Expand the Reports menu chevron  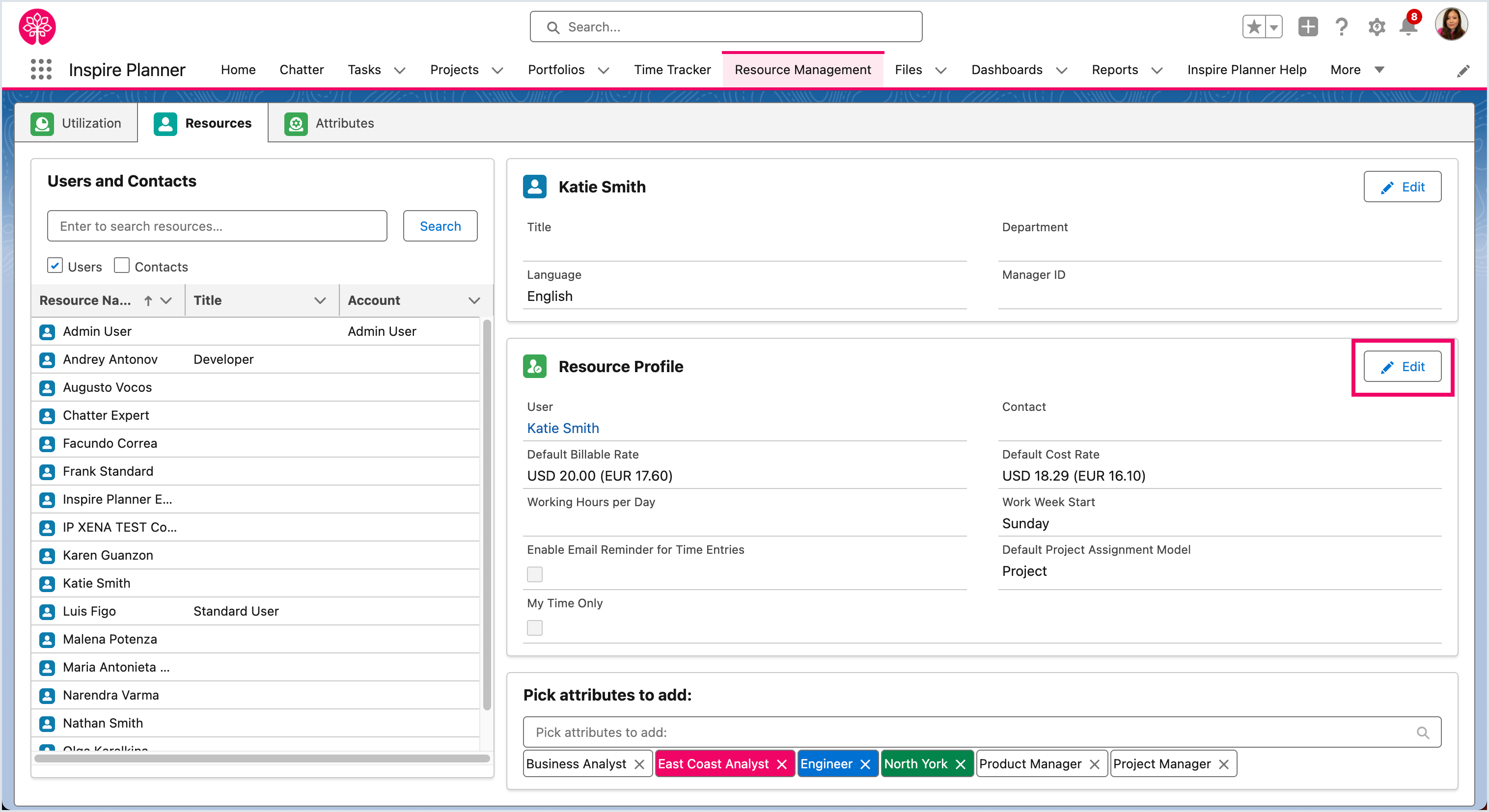(x=1157, y=71)
